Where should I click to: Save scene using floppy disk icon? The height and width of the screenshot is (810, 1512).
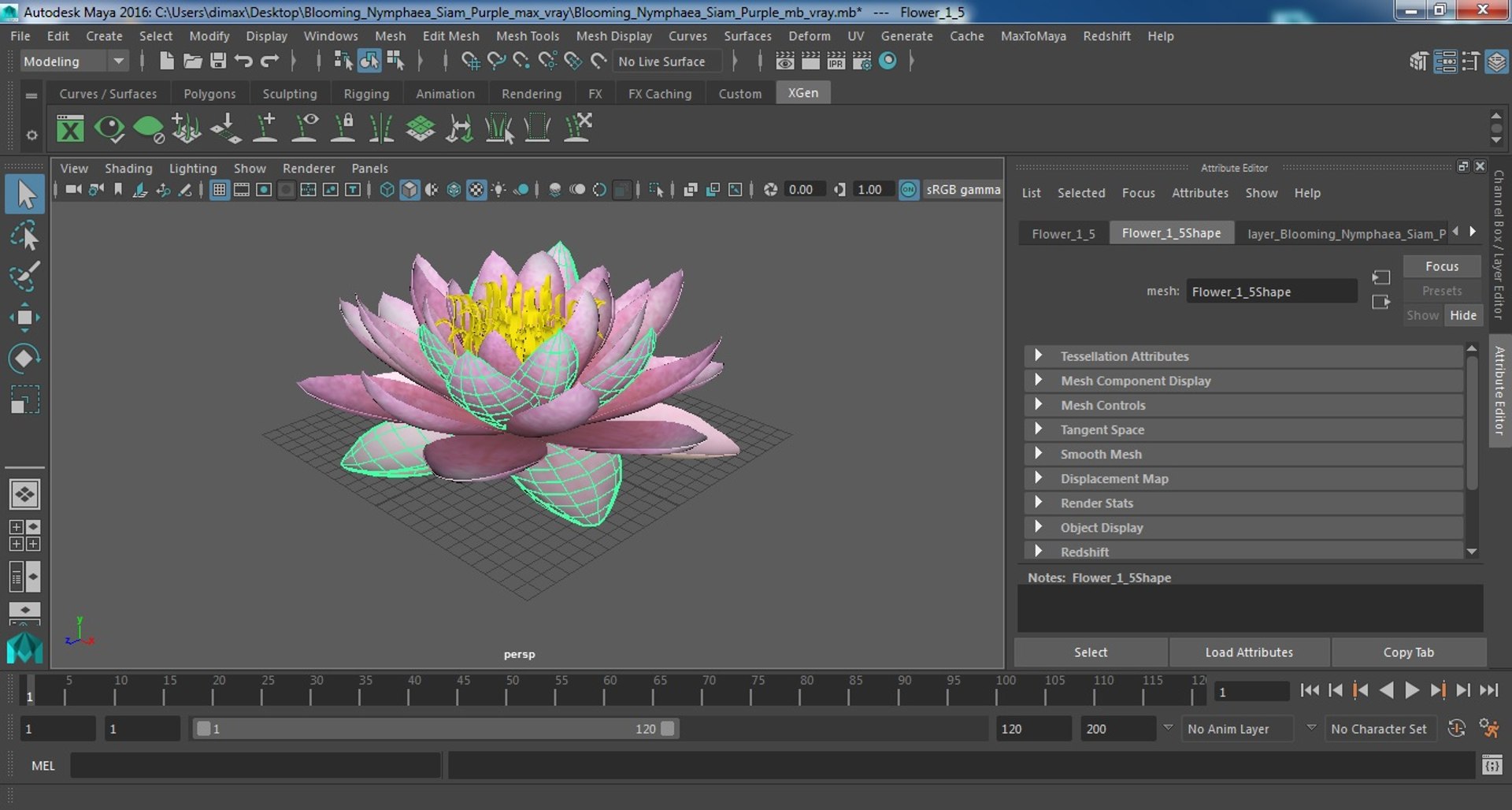218,61
